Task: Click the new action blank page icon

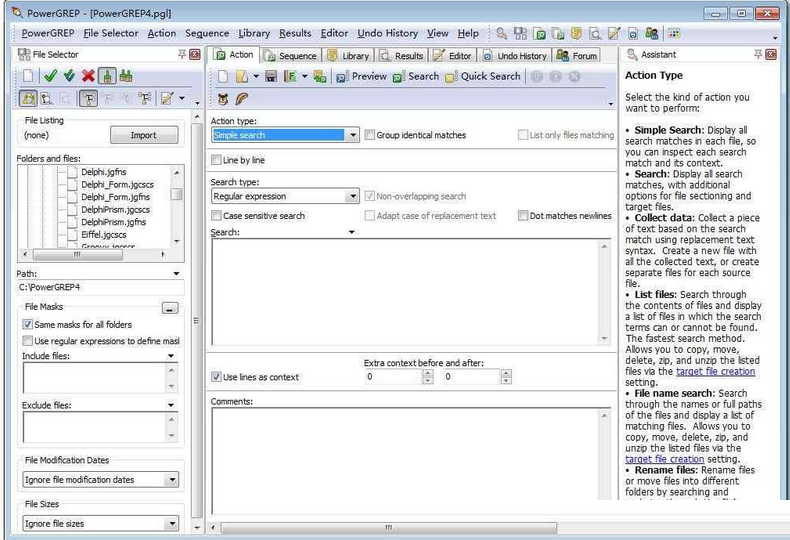Action: click(x=223, y=76)
